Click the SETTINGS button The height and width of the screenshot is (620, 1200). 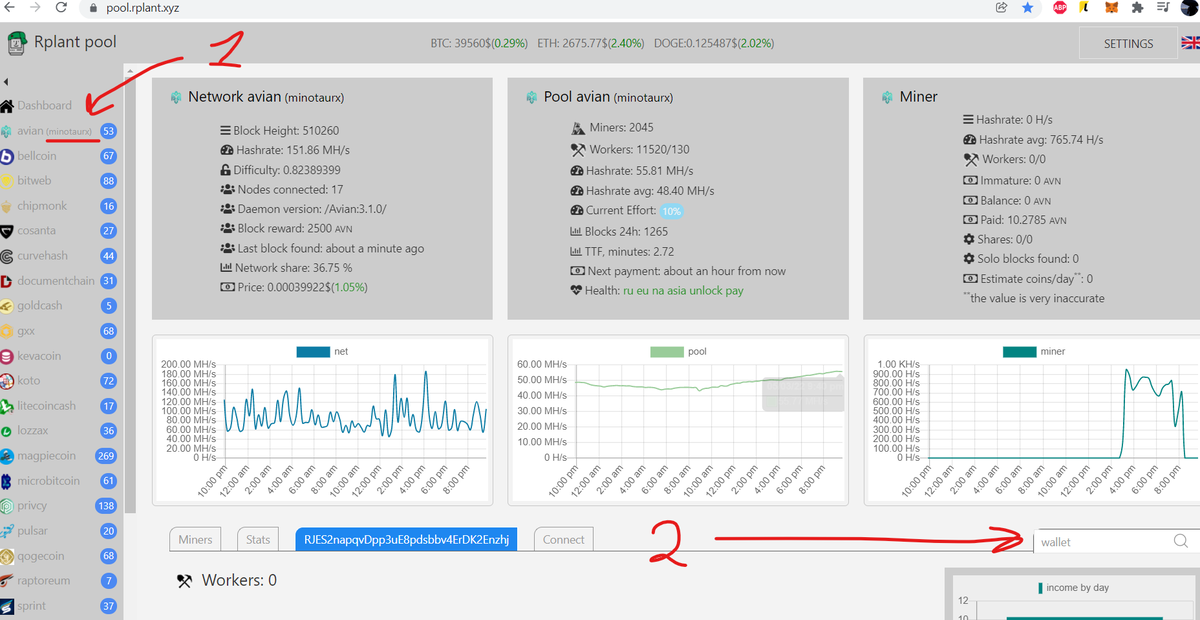[1128, 43]
